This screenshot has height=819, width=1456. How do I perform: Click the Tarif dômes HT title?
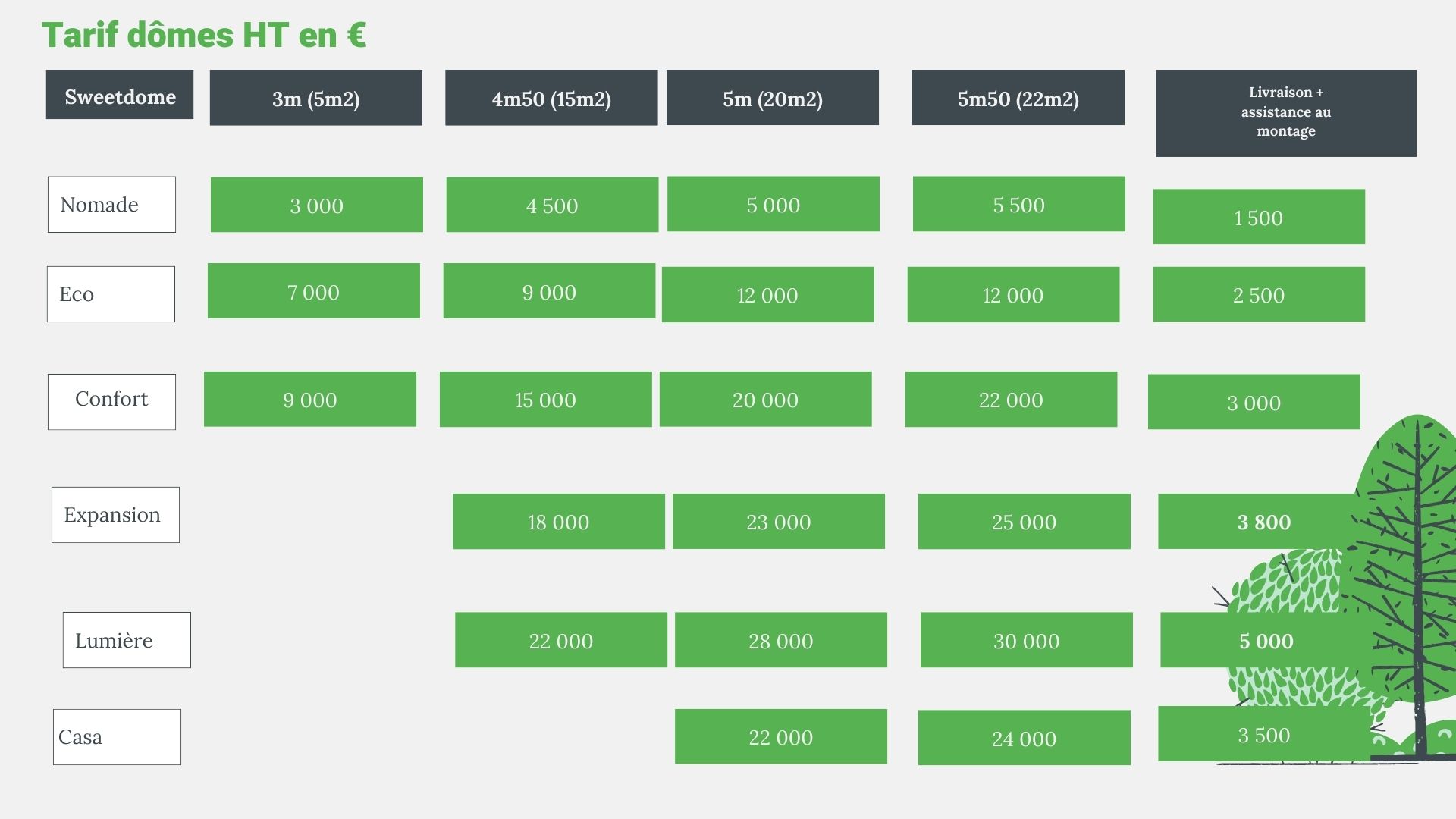pos(203,35)
